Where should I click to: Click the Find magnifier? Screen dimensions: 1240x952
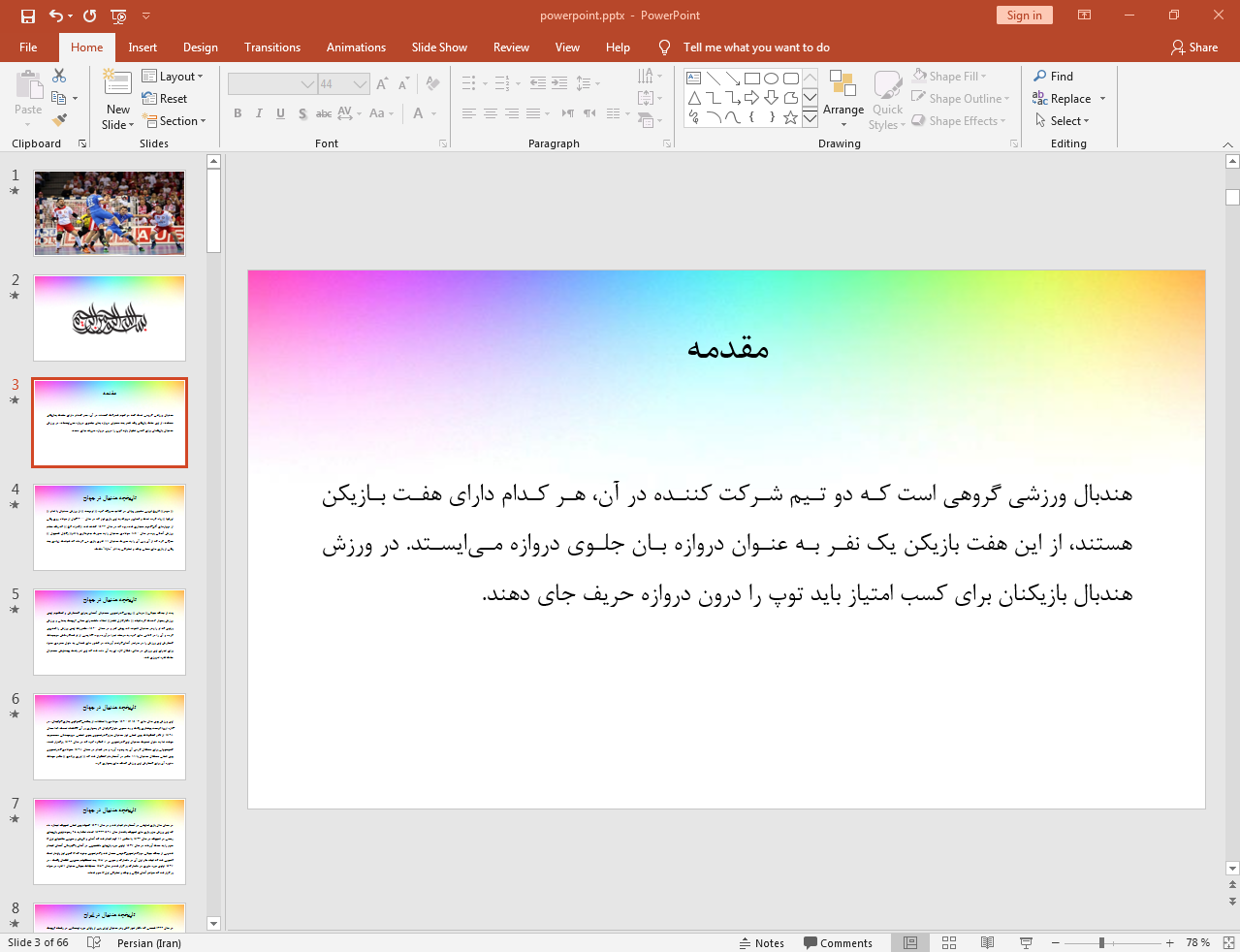(1040, 76)
